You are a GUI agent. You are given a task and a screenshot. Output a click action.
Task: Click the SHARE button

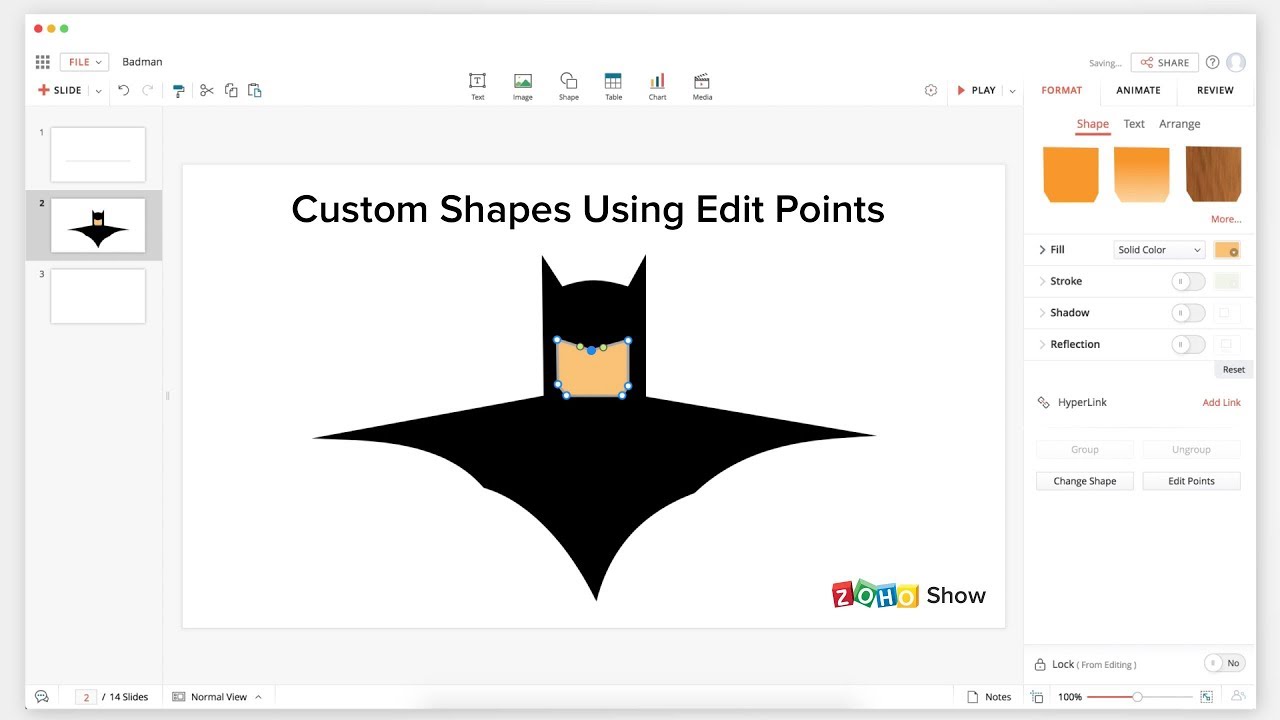click(1165, 62)
